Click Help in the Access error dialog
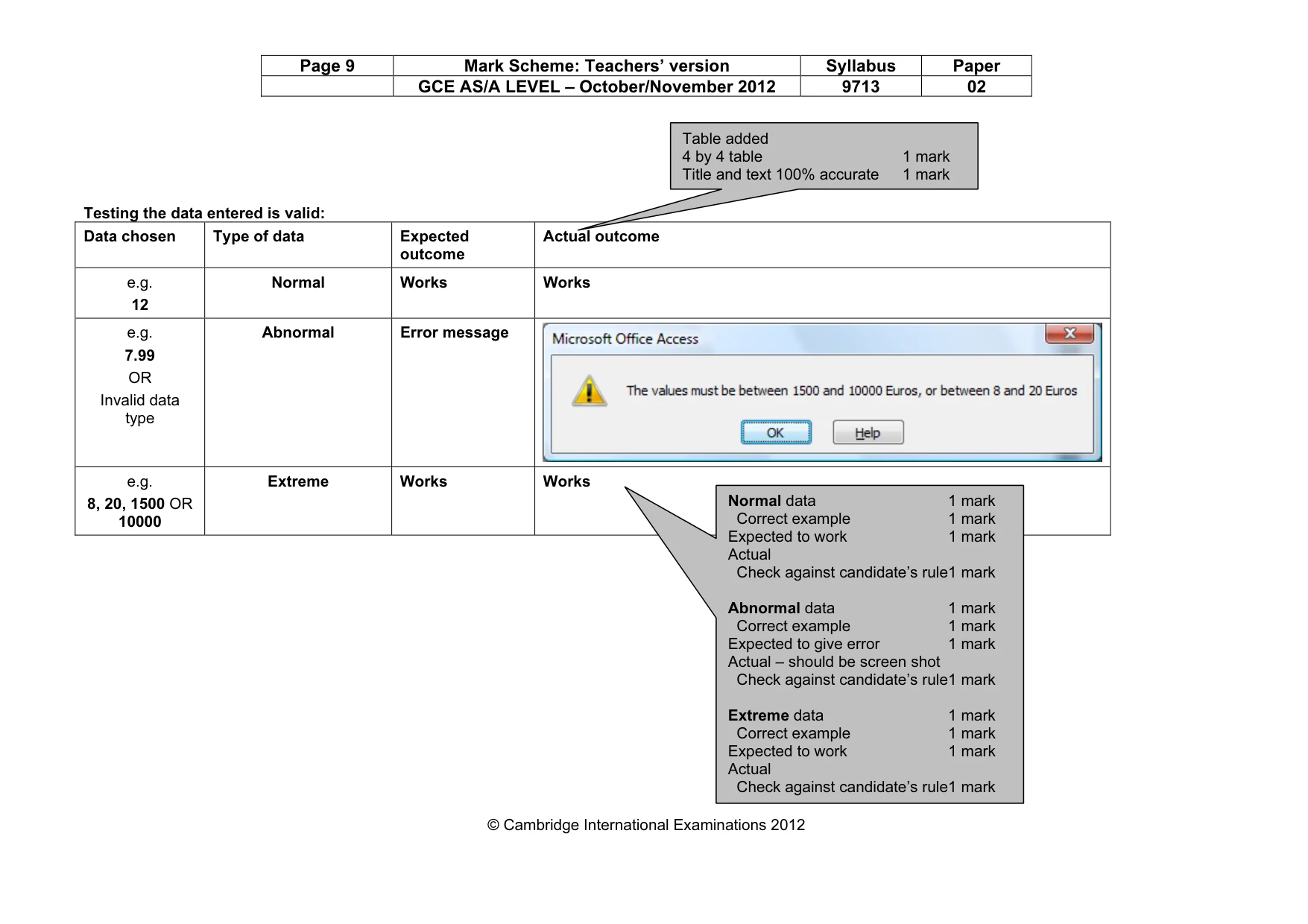 coord(868,432)
